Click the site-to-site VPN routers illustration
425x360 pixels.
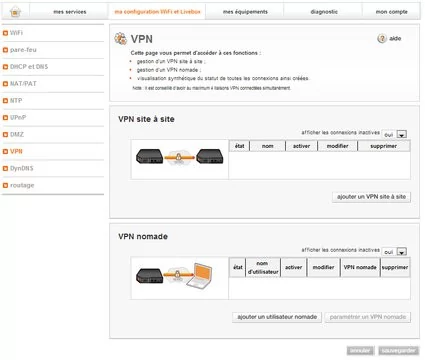180,156
